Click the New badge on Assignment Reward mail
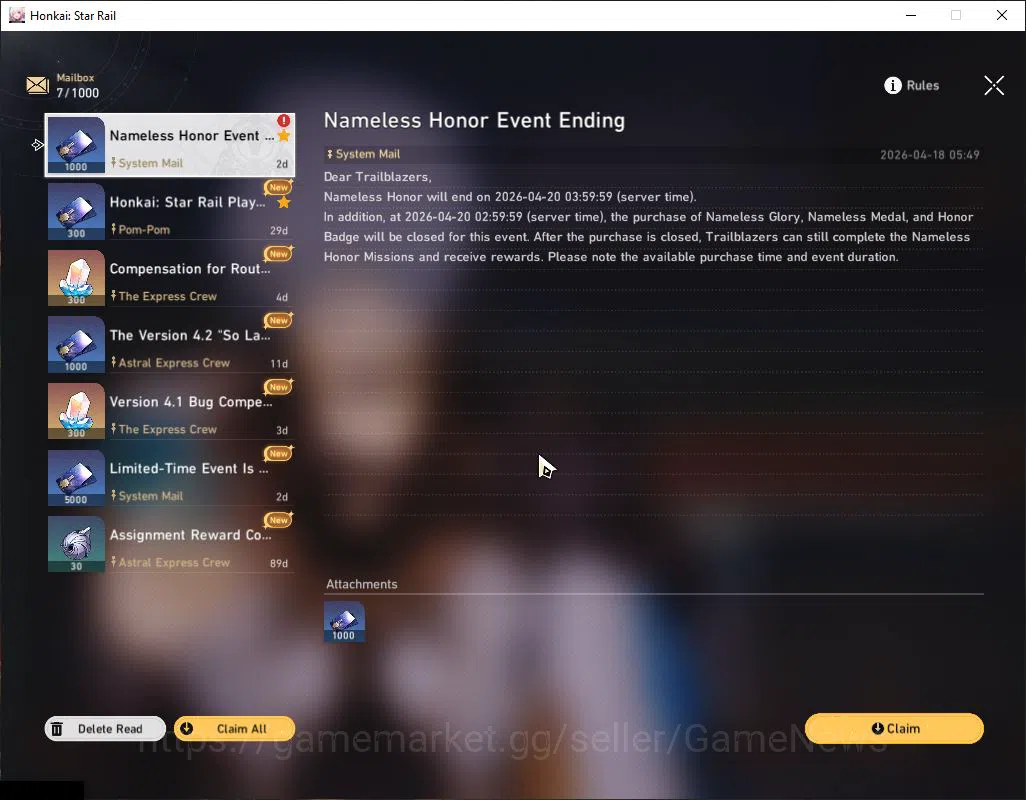1026x800 pixels. [x=279, y=520]
